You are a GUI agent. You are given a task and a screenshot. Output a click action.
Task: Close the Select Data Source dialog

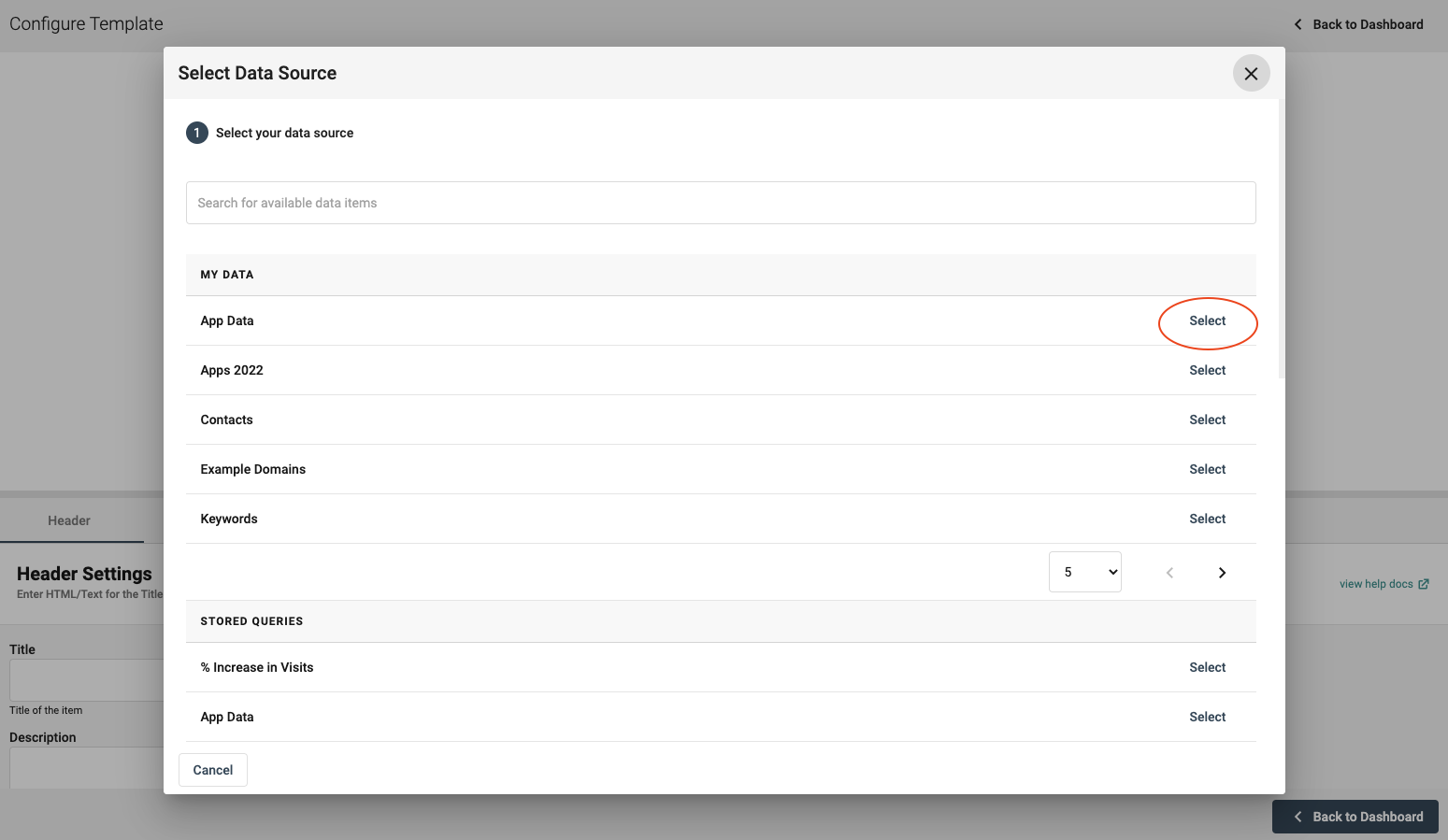click(x=1251, y=73)
